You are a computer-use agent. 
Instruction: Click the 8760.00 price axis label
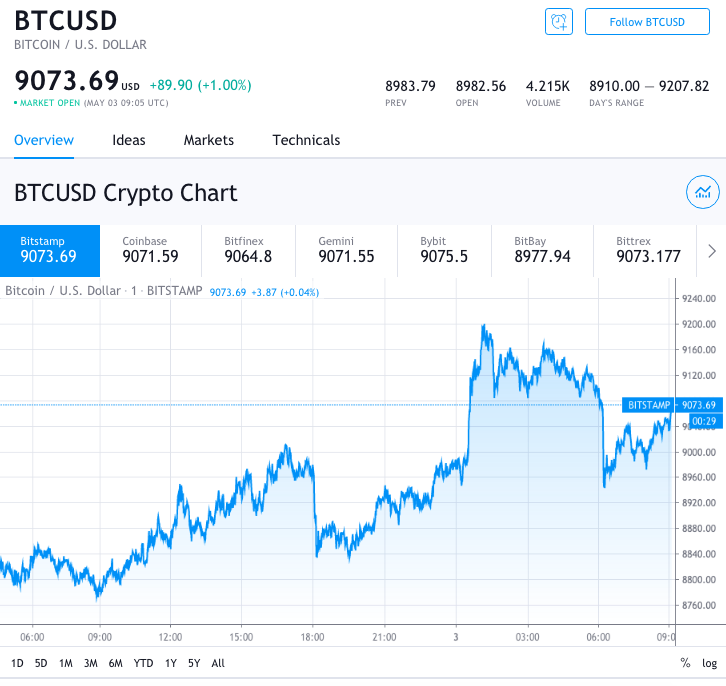point(699,605)
